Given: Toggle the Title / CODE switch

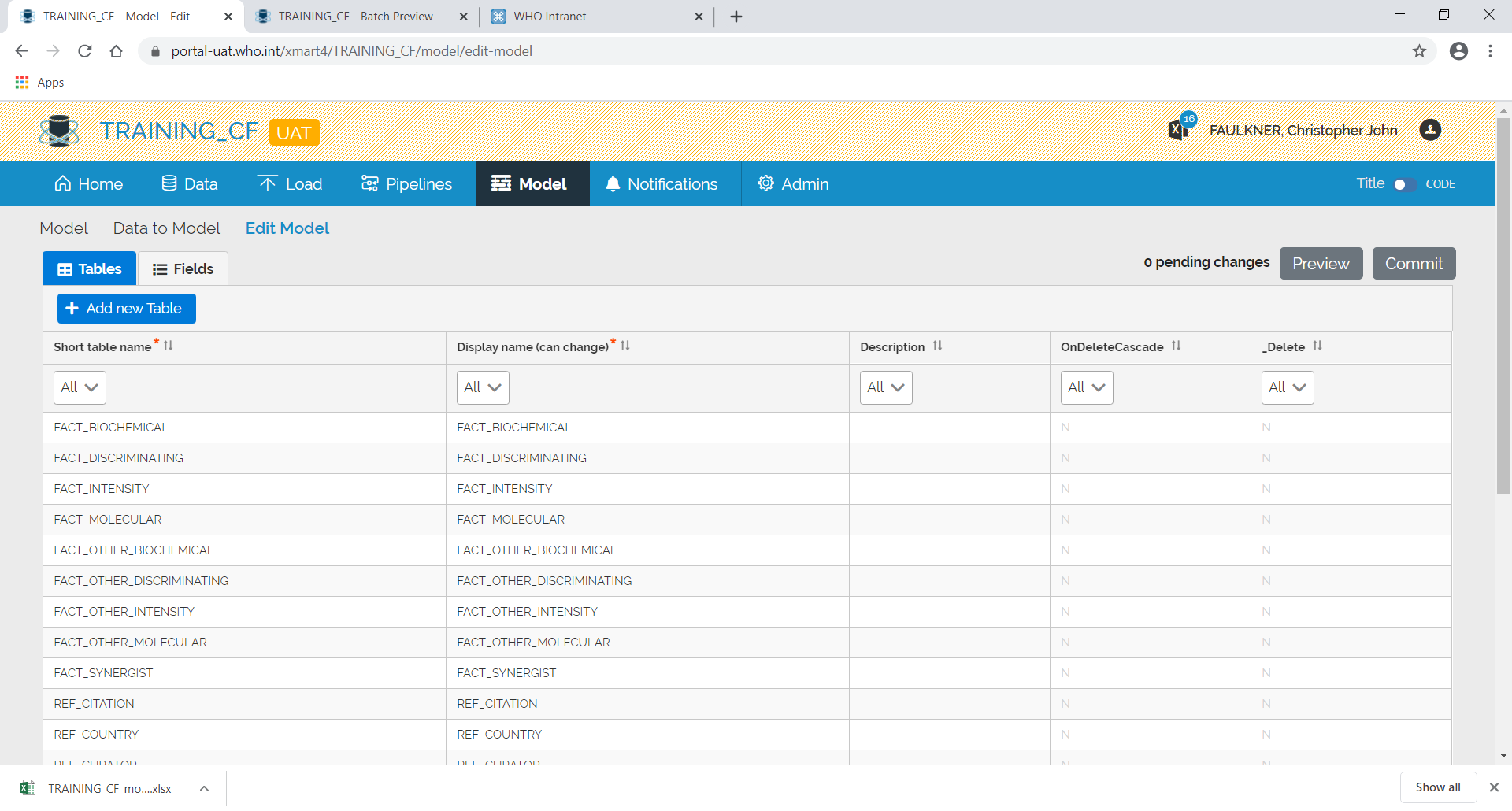Looking at the screenshot, I should click(x=1404, y=184).
